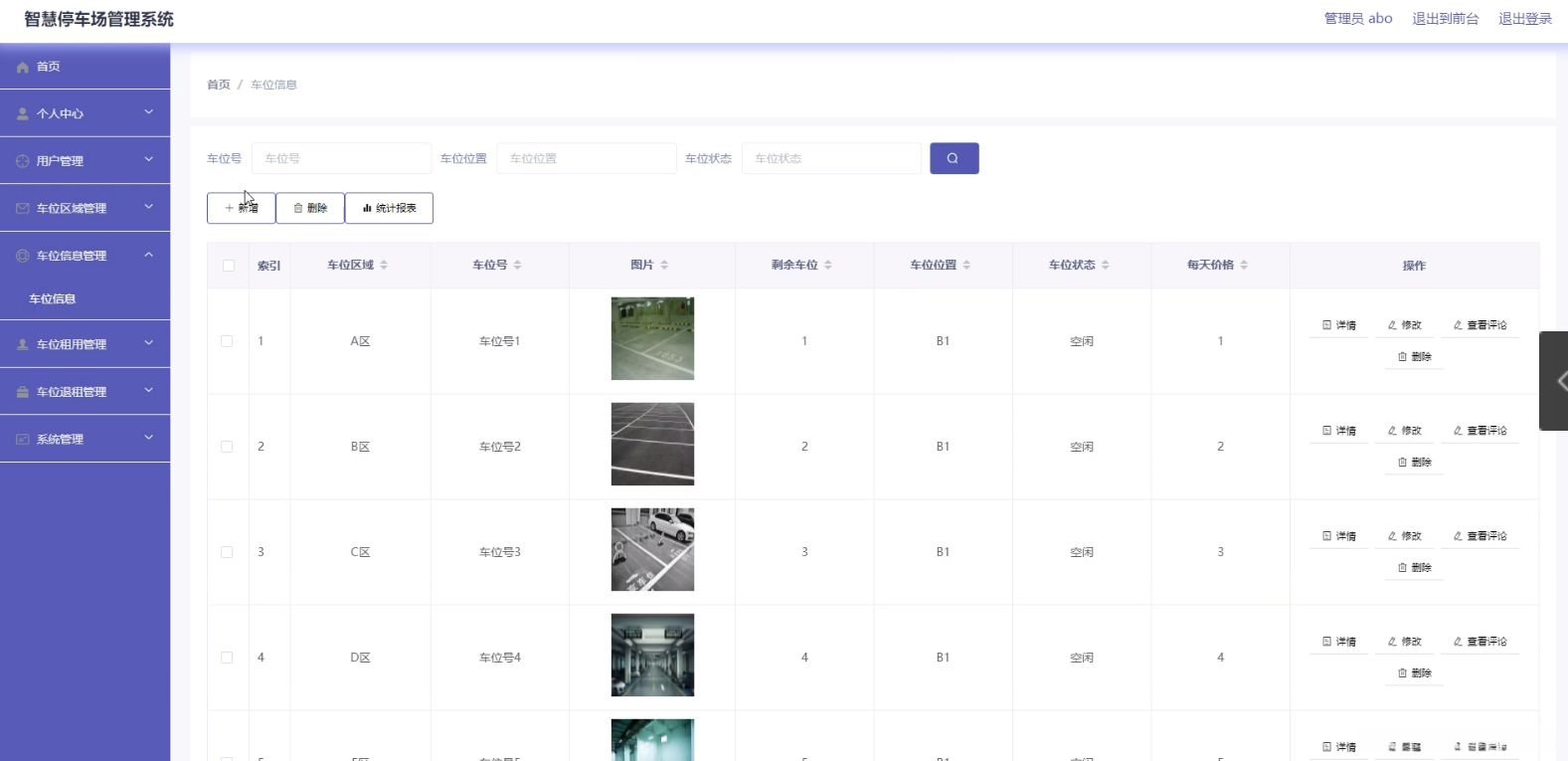This screenshot has width=1568, height=761.
Task: Focus the 车位位置 search input field
Action: [587, 158]
